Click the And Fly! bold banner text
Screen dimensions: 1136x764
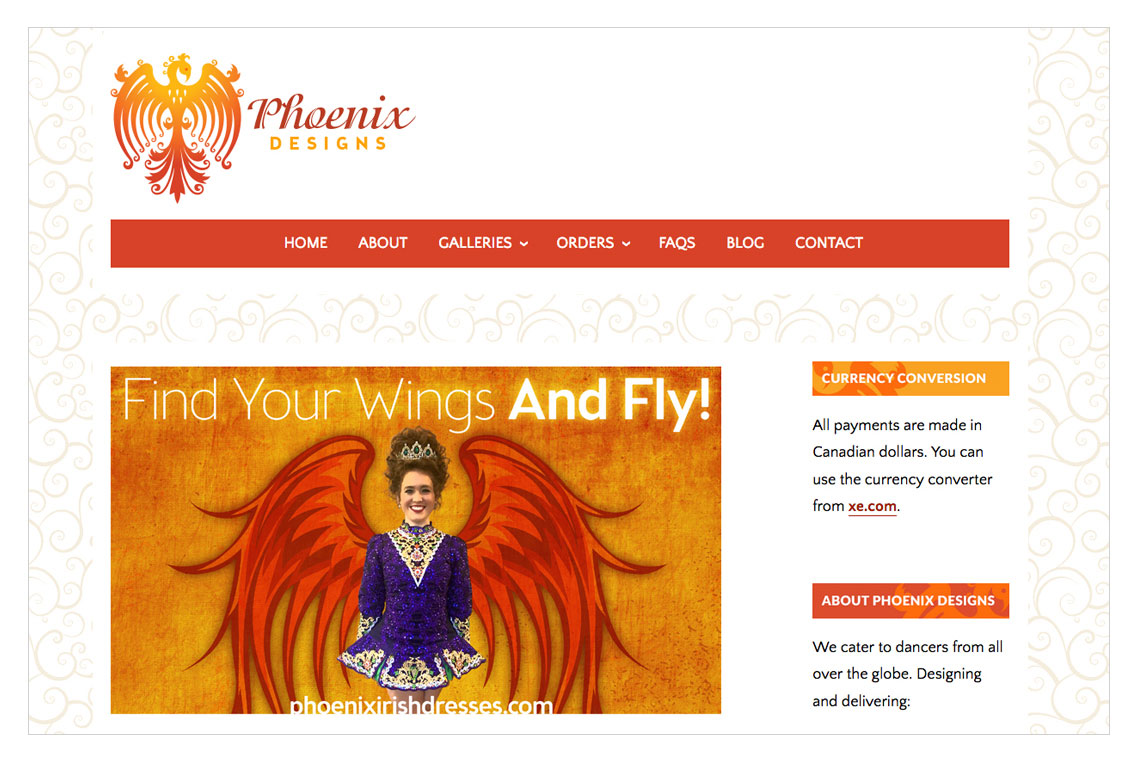610,400
